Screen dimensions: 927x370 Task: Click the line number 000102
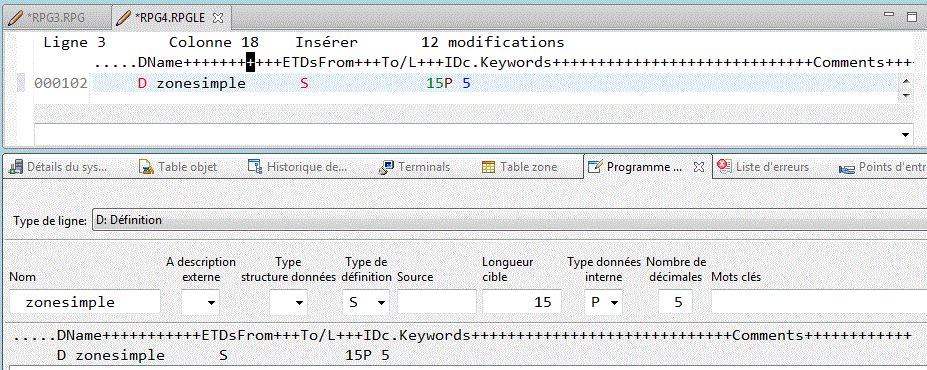(61, 83)
